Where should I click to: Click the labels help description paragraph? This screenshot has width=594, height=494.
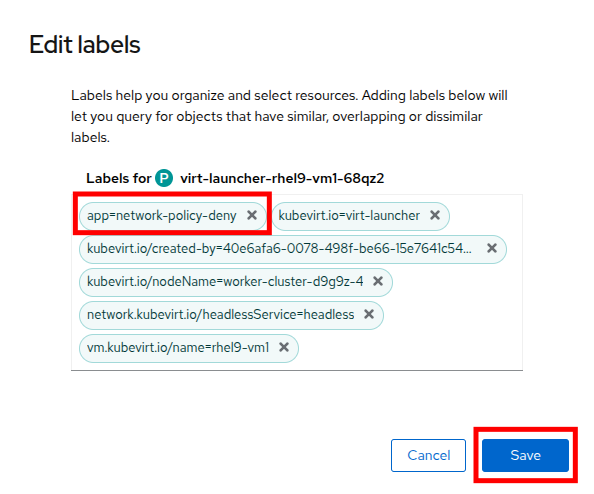289,116
